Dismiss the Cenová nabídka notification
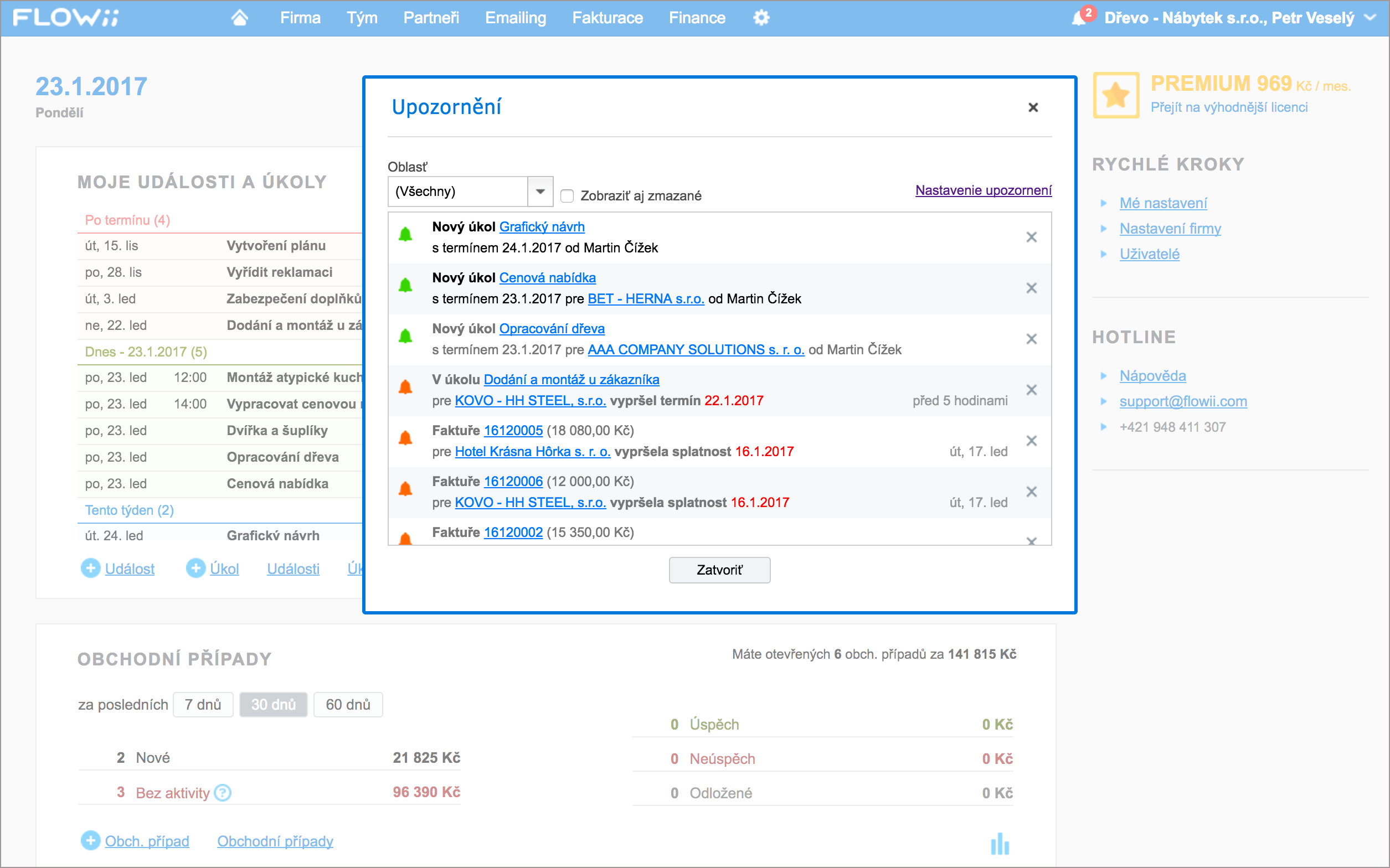The width and height of the screenshot is (1390, 868). click(x=1031, y=288)
